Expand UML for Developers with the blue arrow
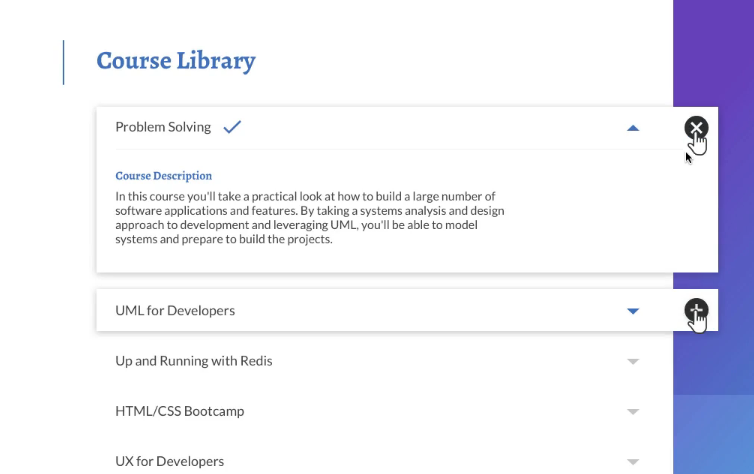Image resolution: width=754 pixels, height=474 pixels. pos(632,311)
